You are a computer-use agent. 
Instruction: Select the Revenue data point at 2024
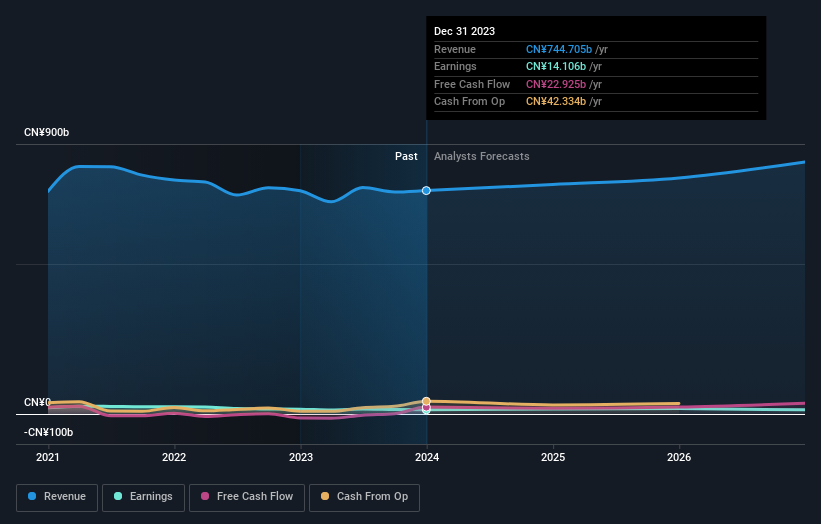click(x=426, y=191)
